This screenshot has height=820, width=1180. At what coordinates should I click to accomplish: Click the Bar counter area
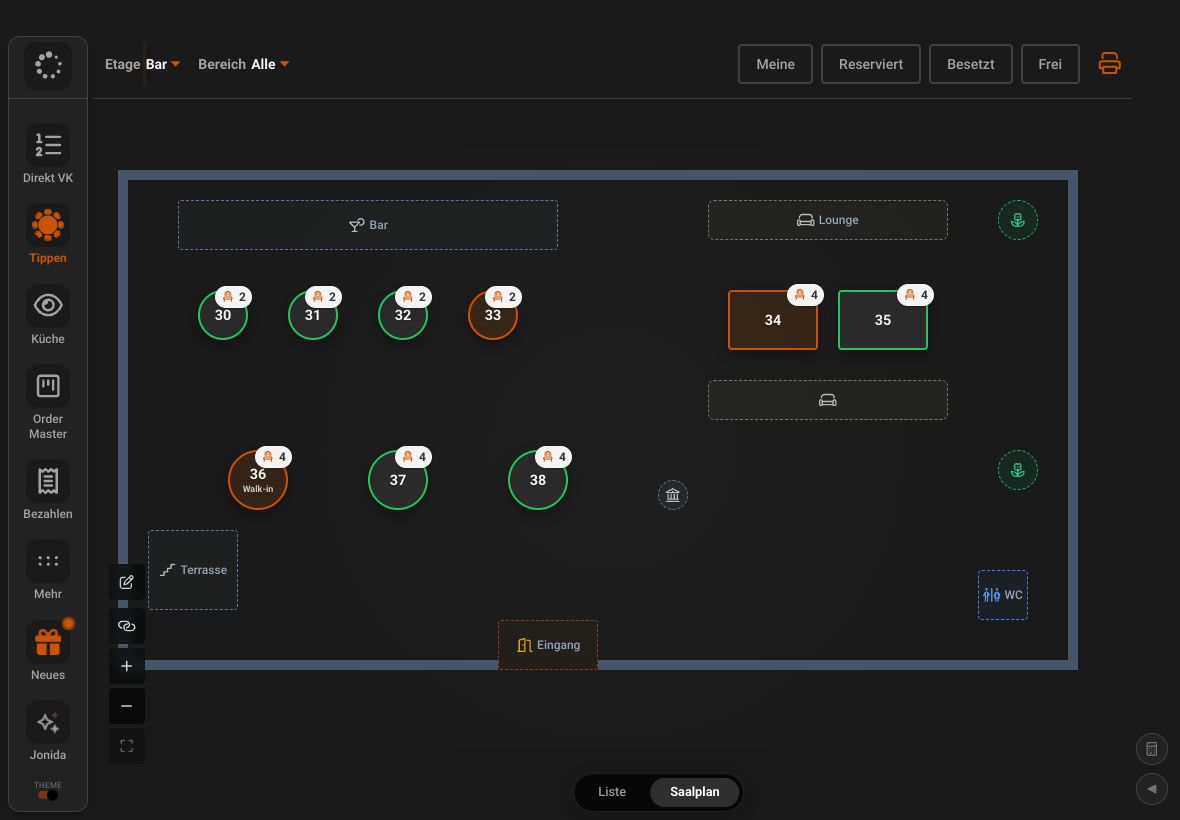[368, 225]
